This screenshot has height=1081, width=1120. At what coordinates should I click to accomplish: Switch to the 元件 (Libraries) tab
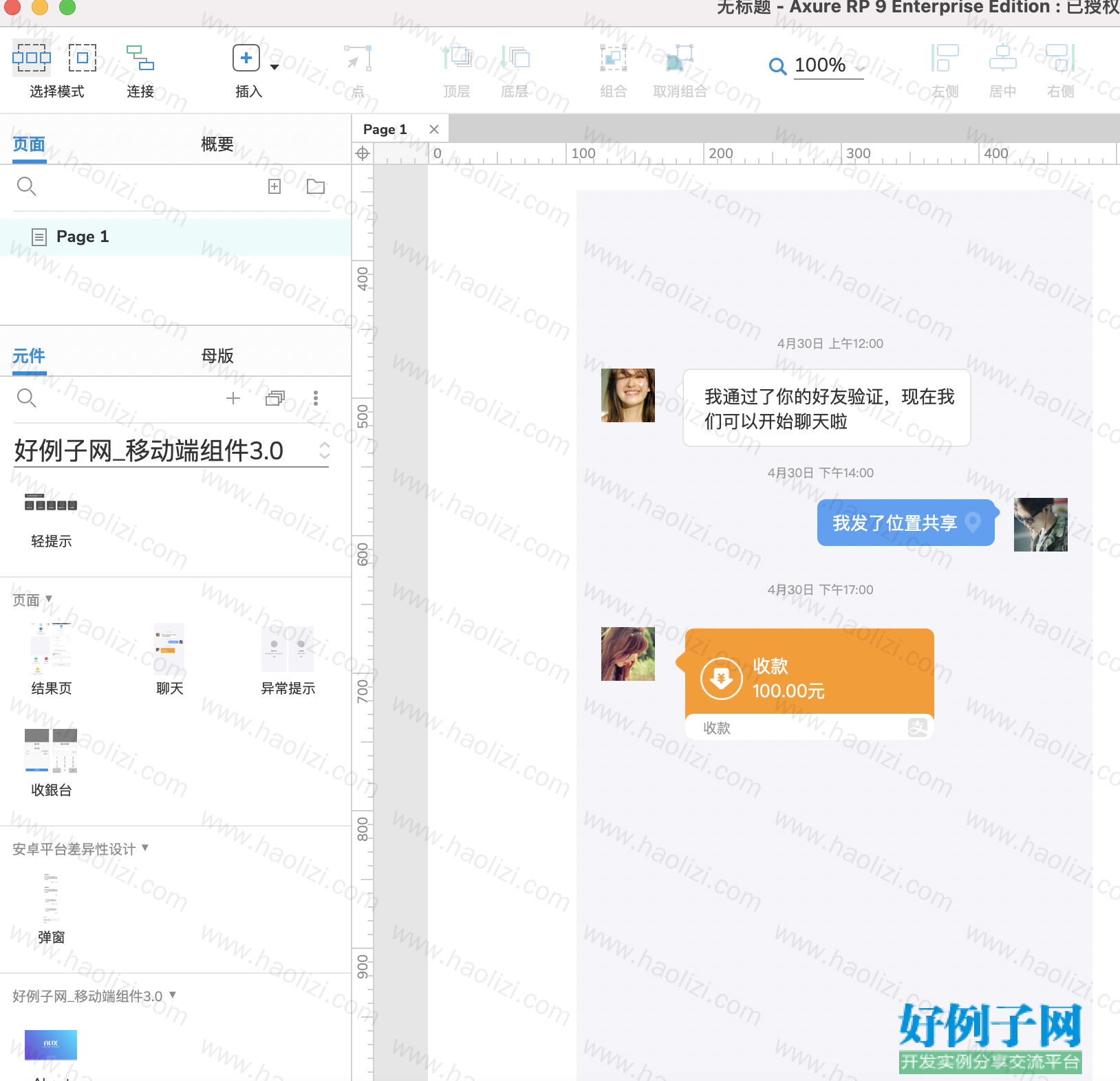(29, 356)
